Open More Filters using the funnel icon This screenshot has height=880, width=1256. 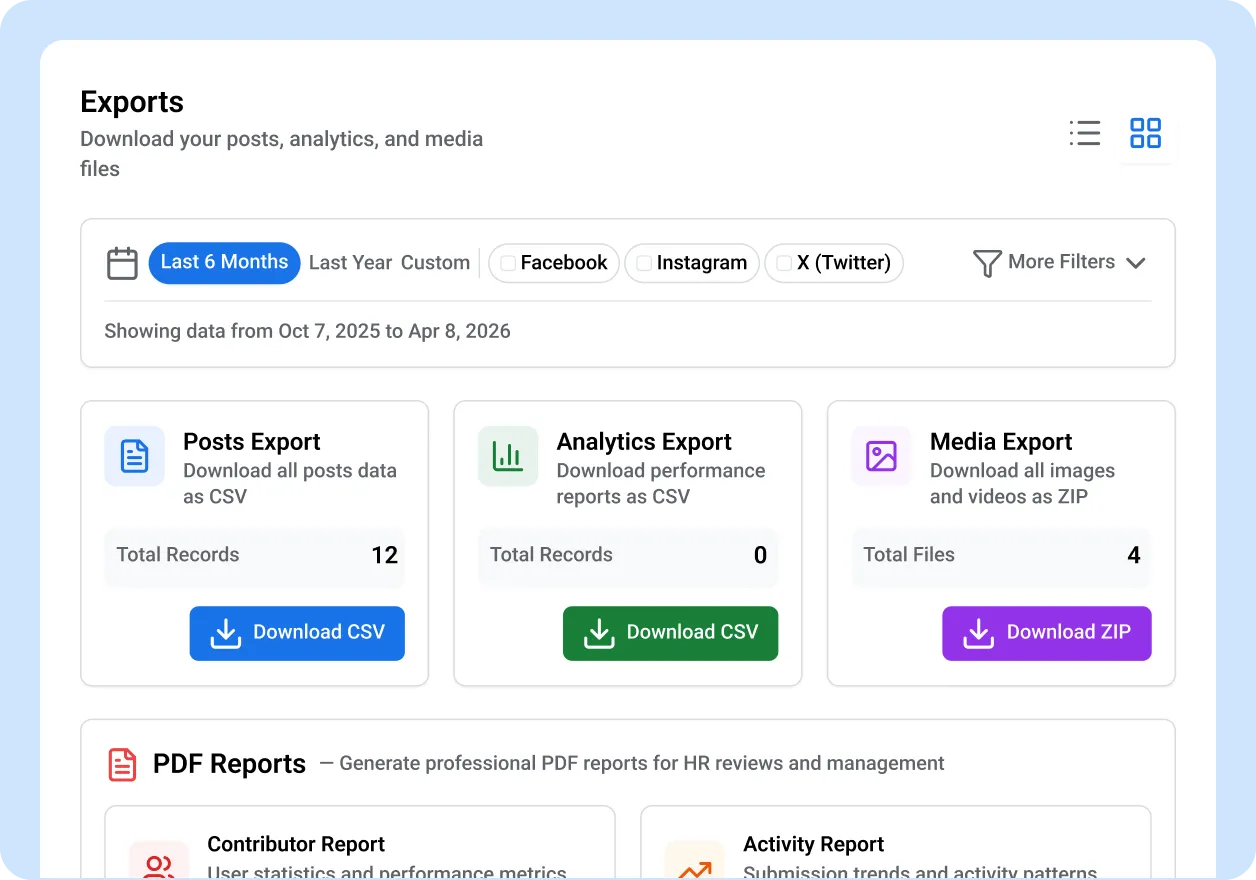tap(987, 262)
